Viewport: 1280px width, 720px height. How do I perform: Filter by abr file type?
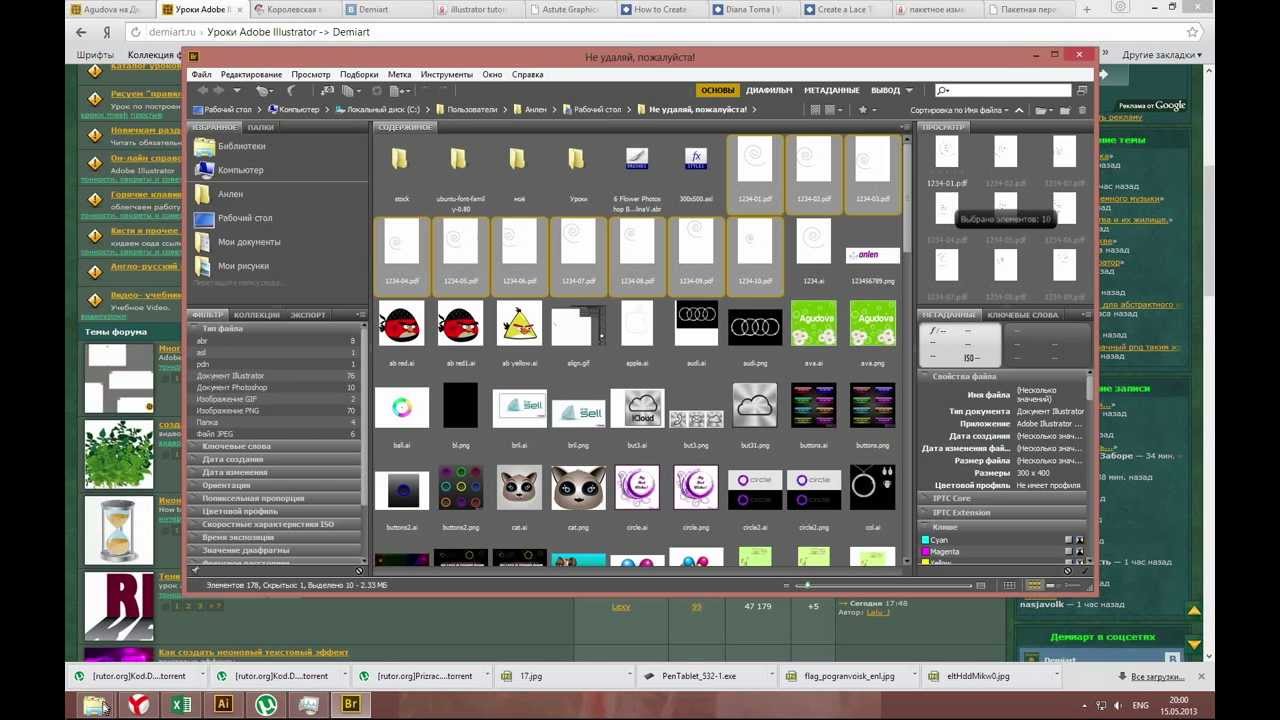(275, 341)
